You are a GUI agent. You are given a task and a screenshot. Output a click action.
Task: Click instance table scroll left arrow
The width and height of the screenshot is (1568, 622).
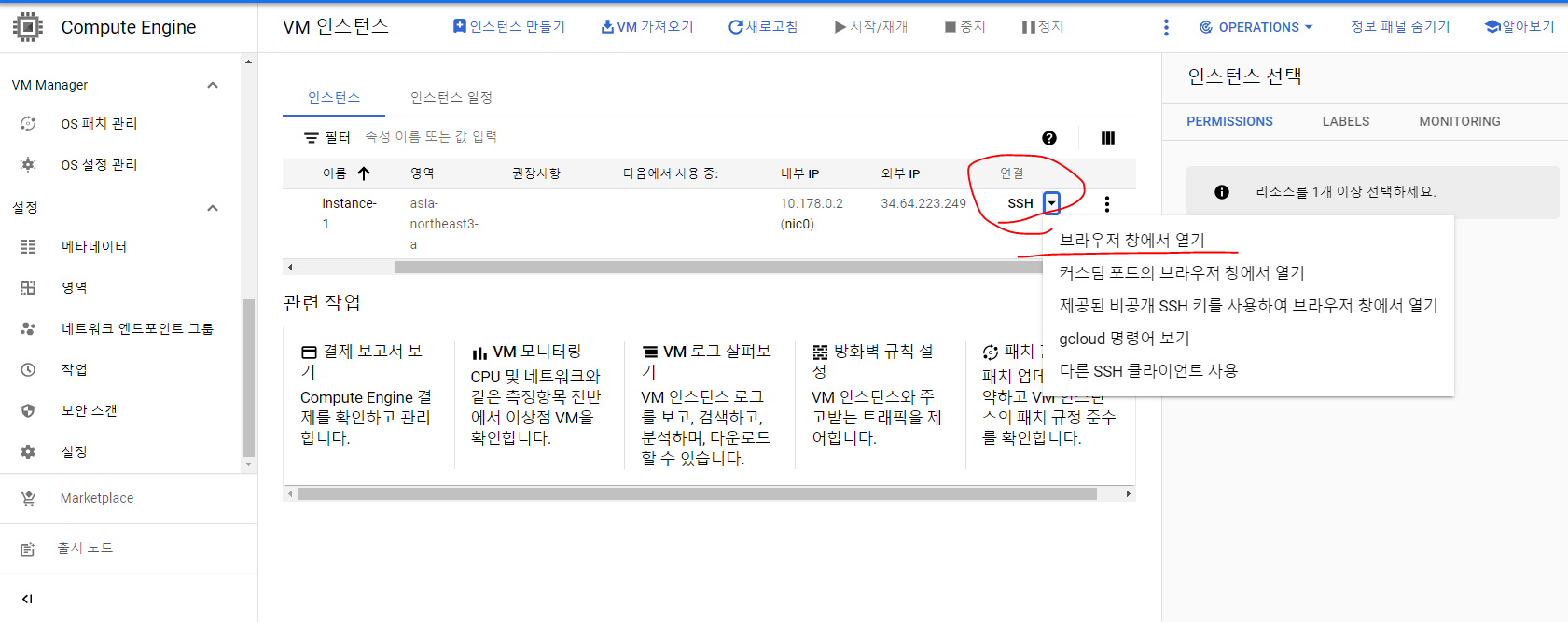click(x=290, y=268)
